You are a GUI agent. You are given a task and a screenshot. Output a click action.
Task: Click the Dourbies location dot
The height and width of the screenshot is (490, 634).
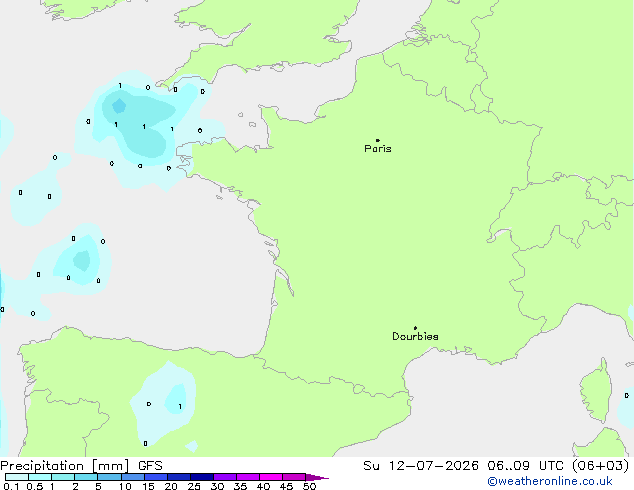click(x=415, y=328)
